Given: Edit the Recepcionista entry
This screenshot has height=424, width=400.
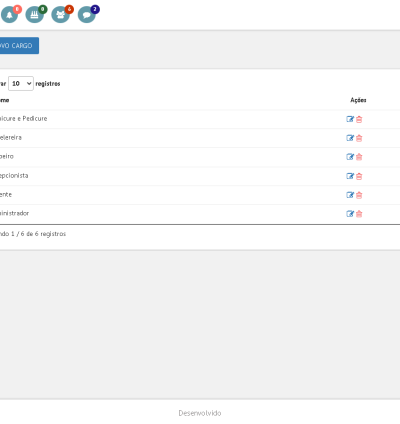Looking at the screenshot, I should 350,176.
